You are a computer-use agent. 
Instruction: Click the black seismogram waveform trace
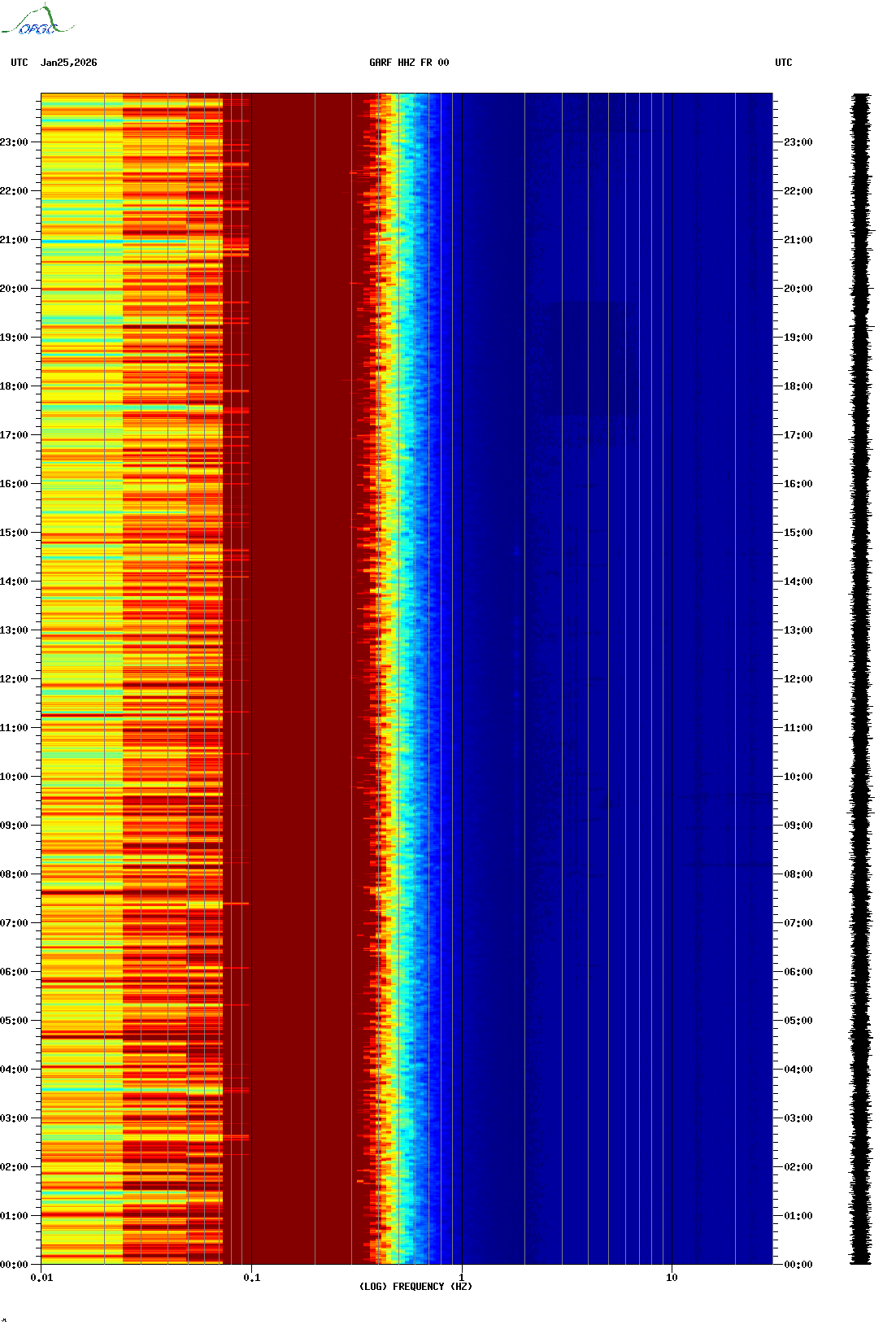point(861,679)
